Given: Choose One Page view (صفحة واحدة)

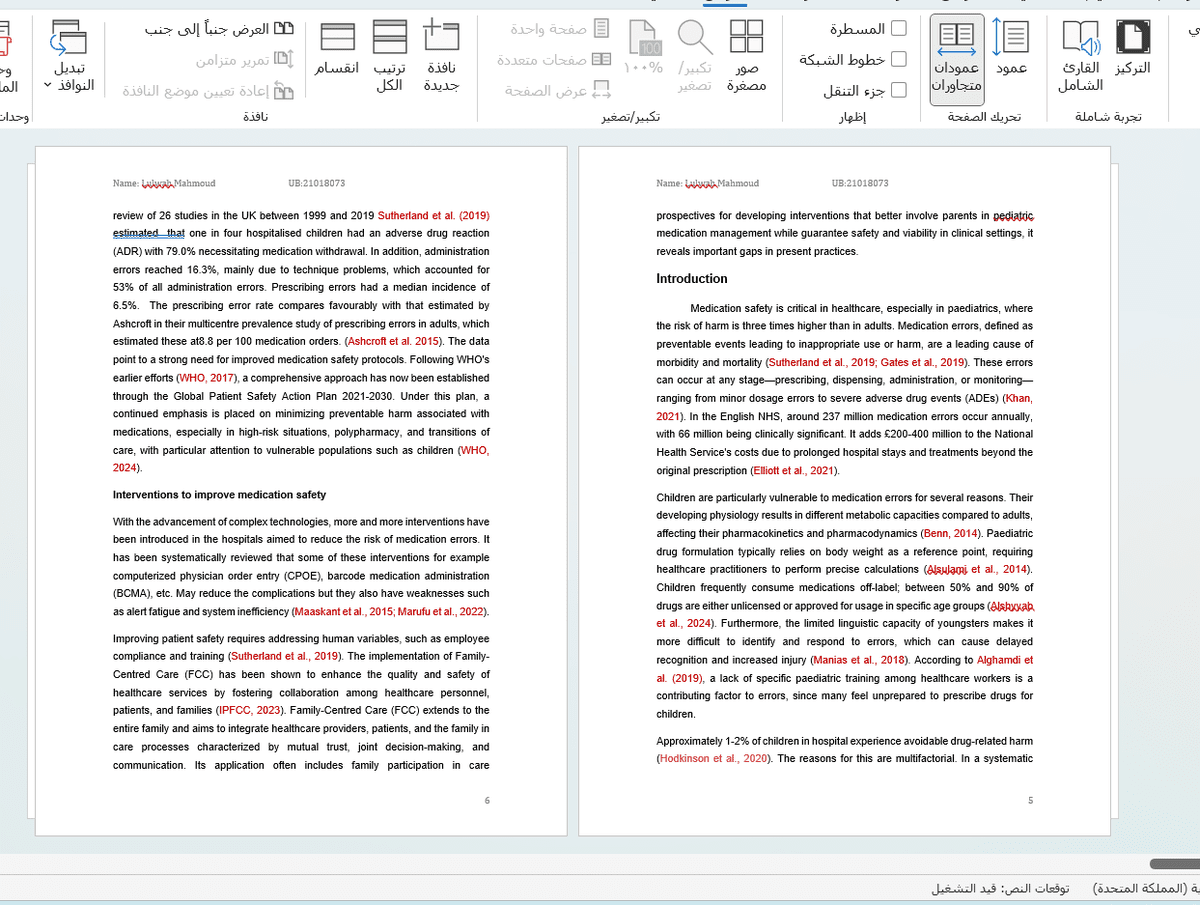Looking at the screenshot, I should click(x=561, y=29).
